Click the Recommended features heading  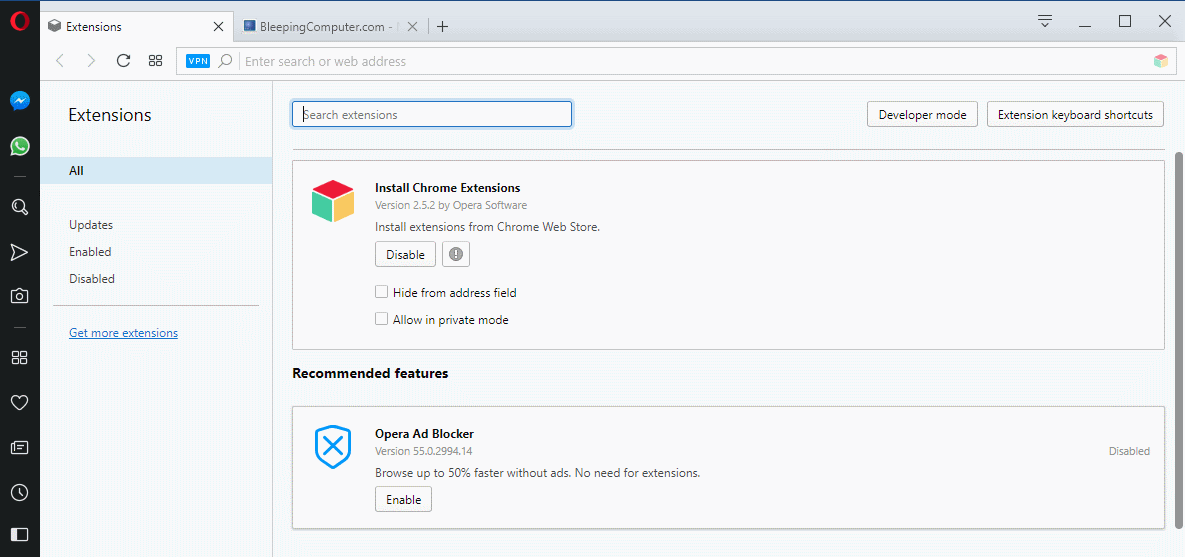click(x=370, y=373)
